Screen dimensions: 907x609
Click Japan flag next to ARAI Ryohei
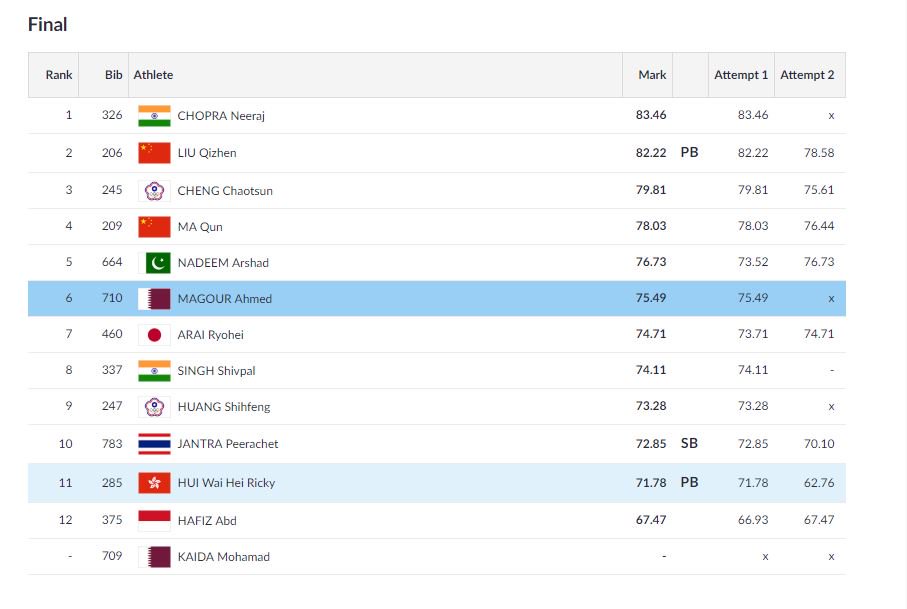(154, 334)
